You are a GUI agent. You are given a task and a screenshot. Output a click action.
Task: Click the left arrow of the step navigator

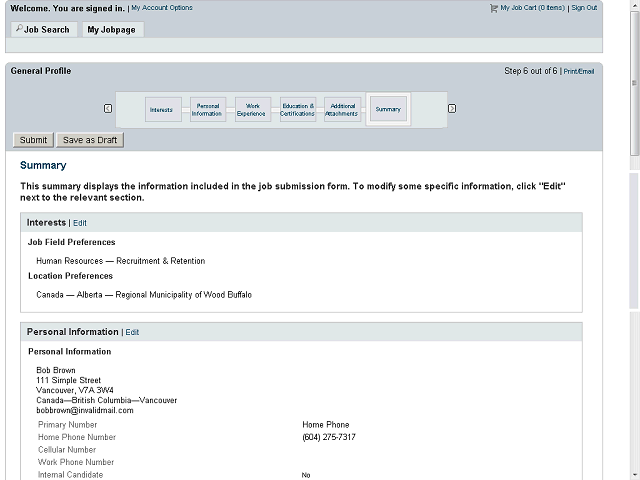(108, 109)
